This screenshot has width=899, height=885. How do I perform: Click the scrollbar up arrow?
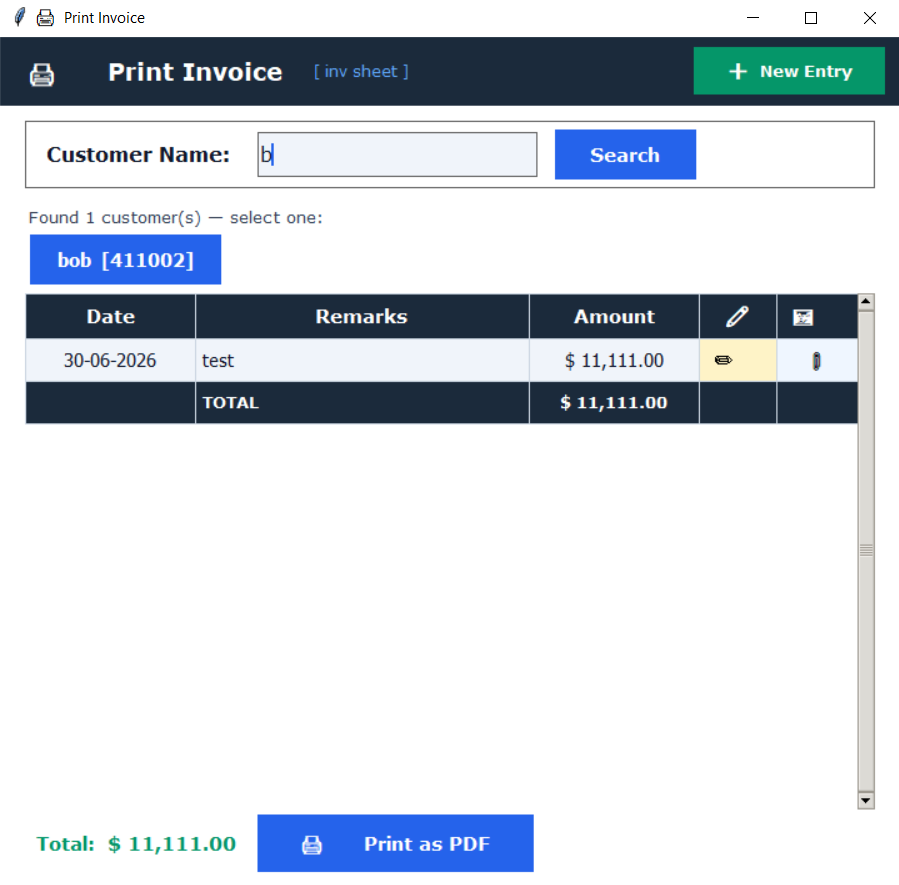tap(866, 301)
